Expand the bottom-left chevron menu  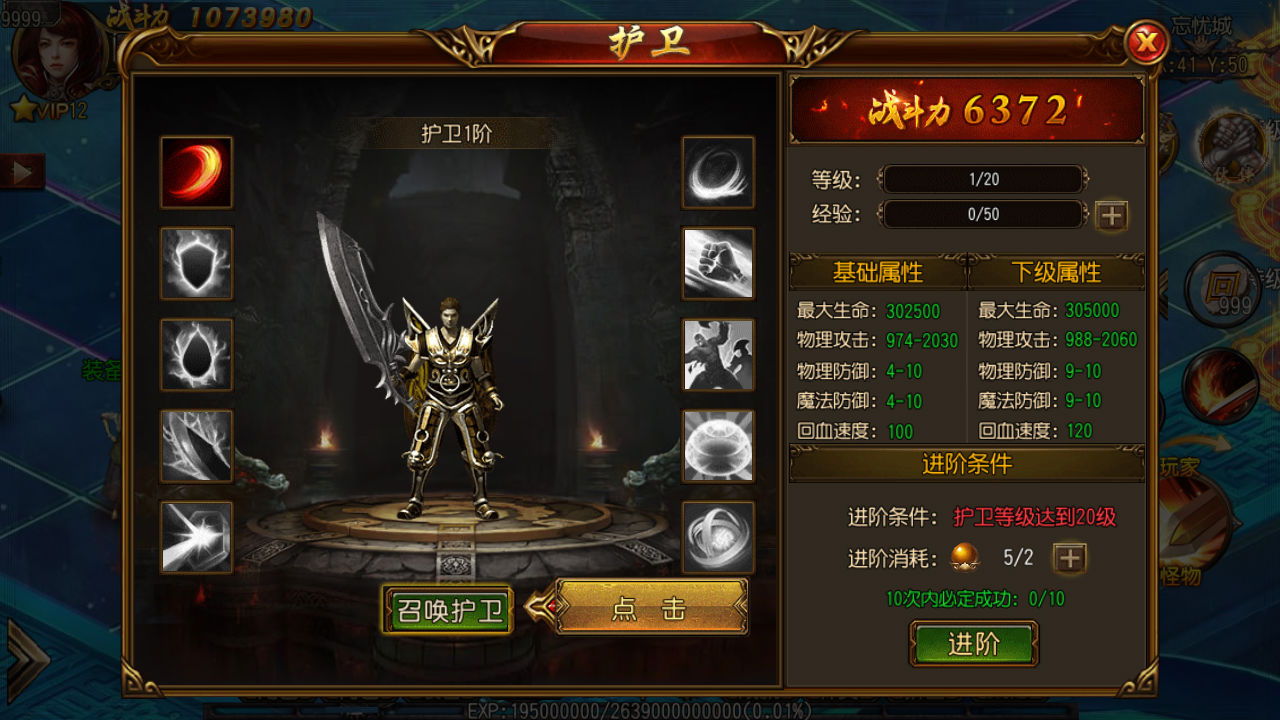coord(26,660)
